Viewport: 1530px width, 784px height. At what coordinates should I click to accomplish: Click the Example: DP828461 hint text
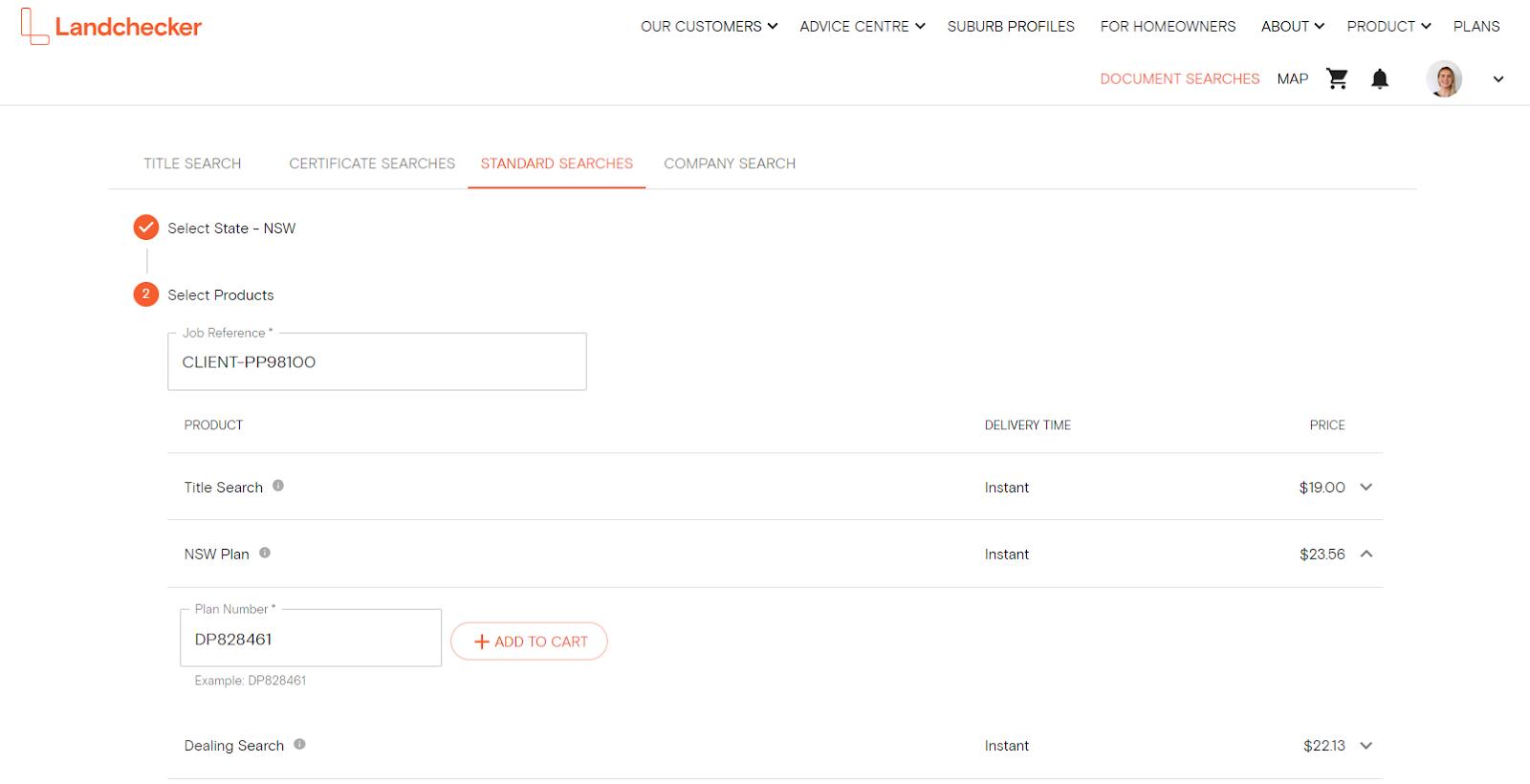(x=251, y=681)
